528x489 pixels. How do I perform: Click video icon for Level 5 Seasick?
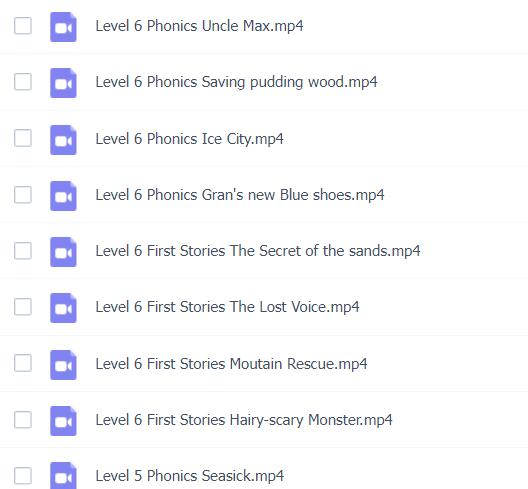click(x=63, y=476)
